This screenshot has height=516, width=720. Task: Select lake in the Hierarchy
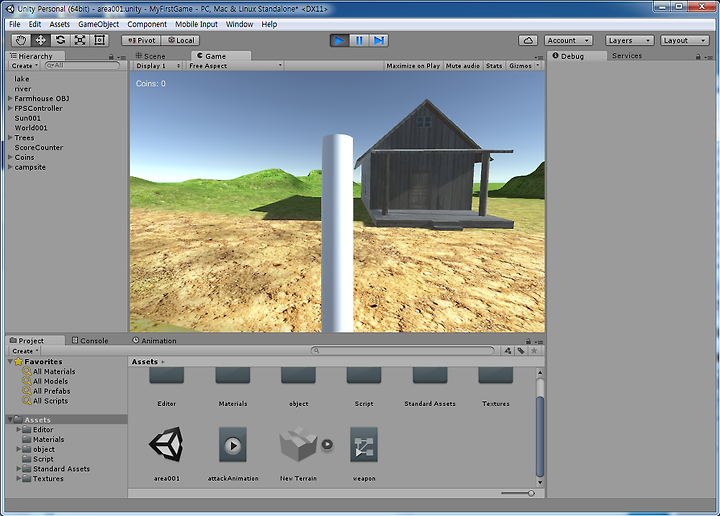[22, 79]
